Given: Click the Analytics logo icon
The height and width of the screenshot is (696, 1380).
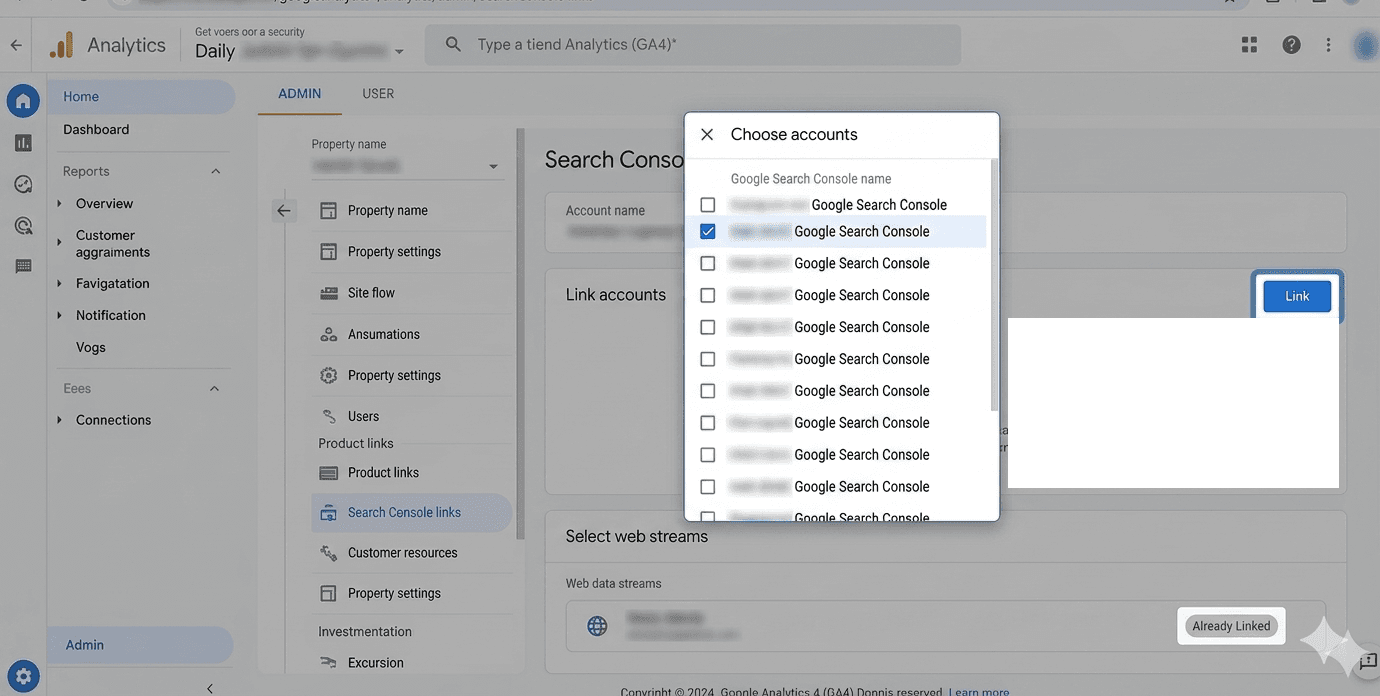Looking at the screenshot, I should click(x=62, y=45).
